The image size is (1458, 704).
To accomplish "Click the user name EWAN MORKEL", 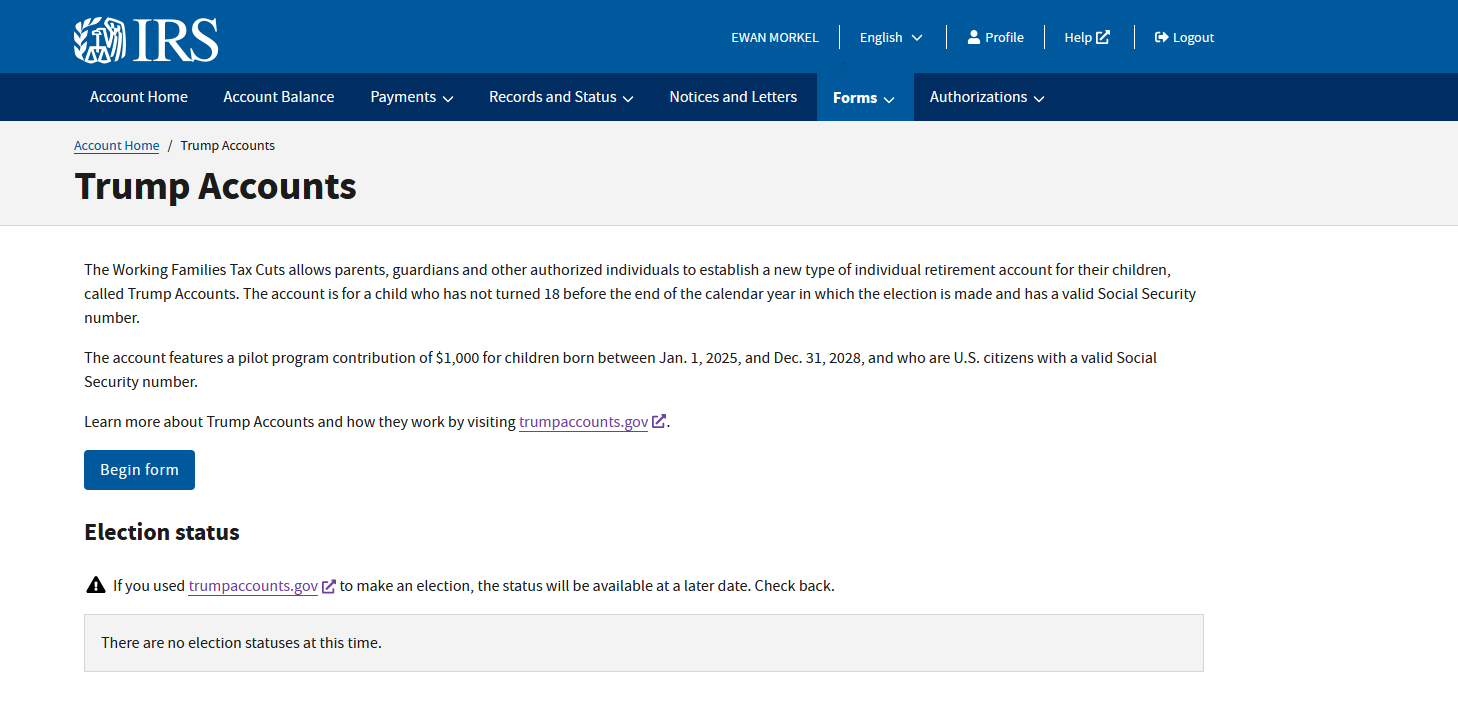I will click(x=775, y=37).
